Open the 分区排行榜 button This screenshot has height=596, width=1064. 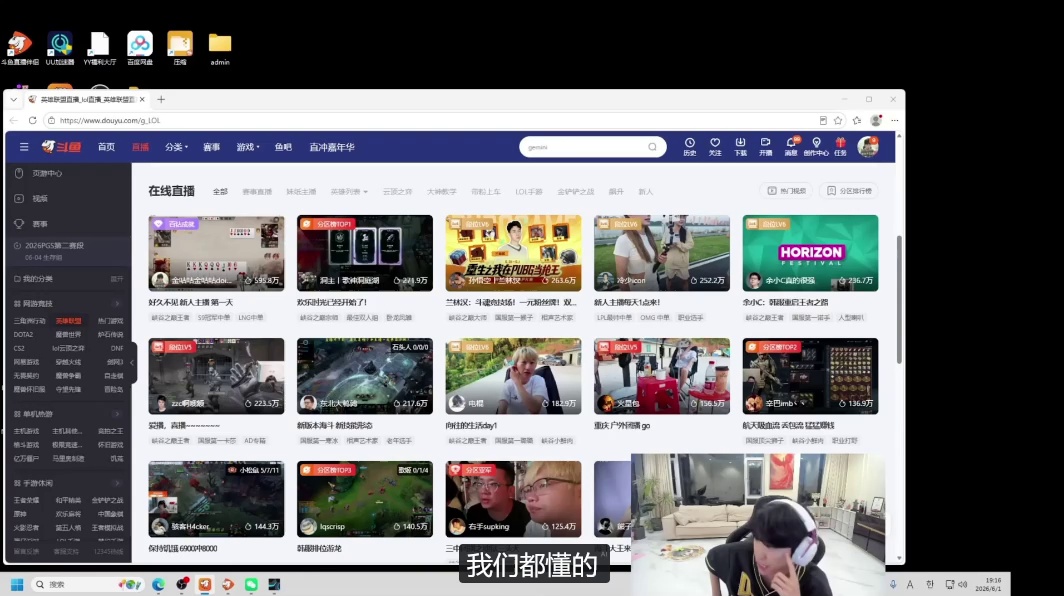click(849, 191)
